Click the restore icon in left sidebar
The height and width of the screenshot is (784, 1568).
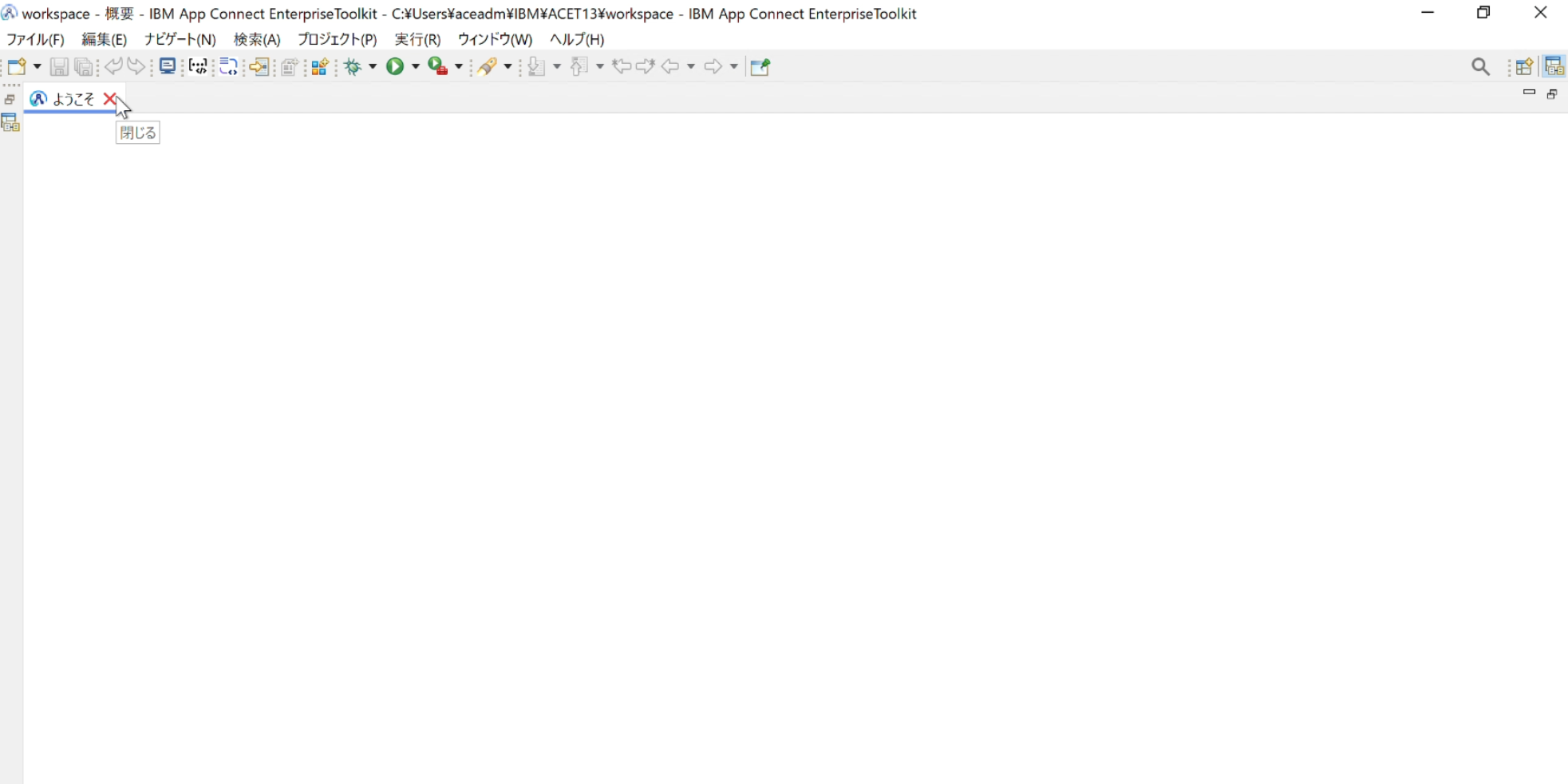click(x=10, y=99)
